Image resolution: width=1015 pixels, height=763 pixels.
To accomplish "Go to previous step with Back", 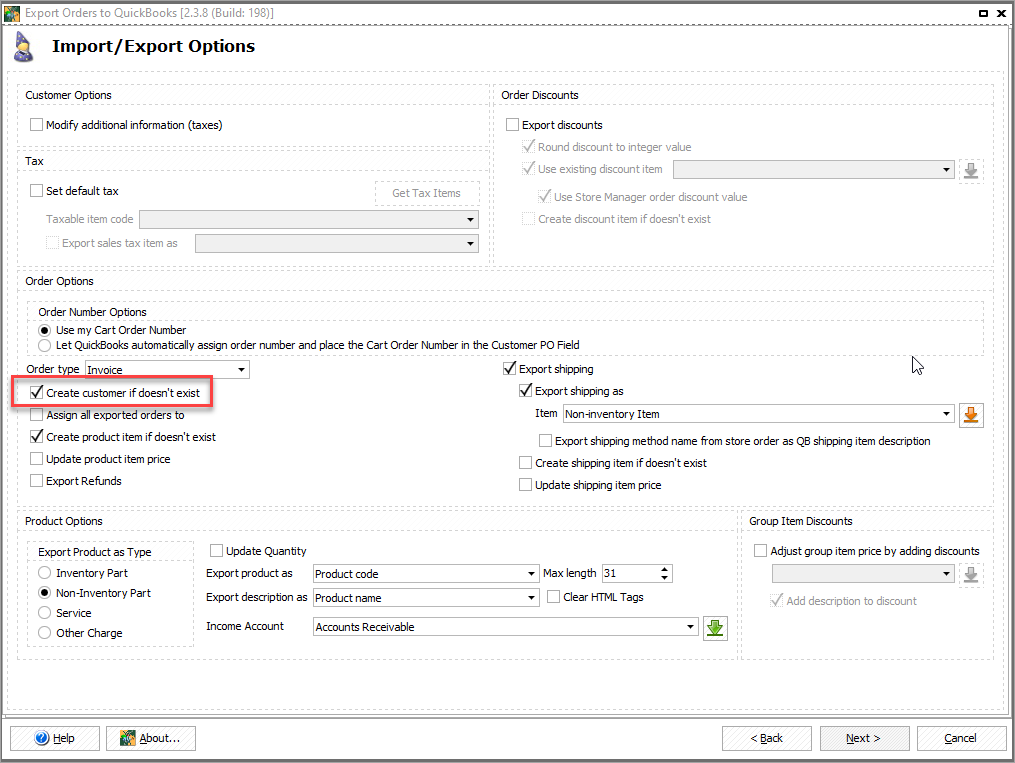I will pos(767,738).
